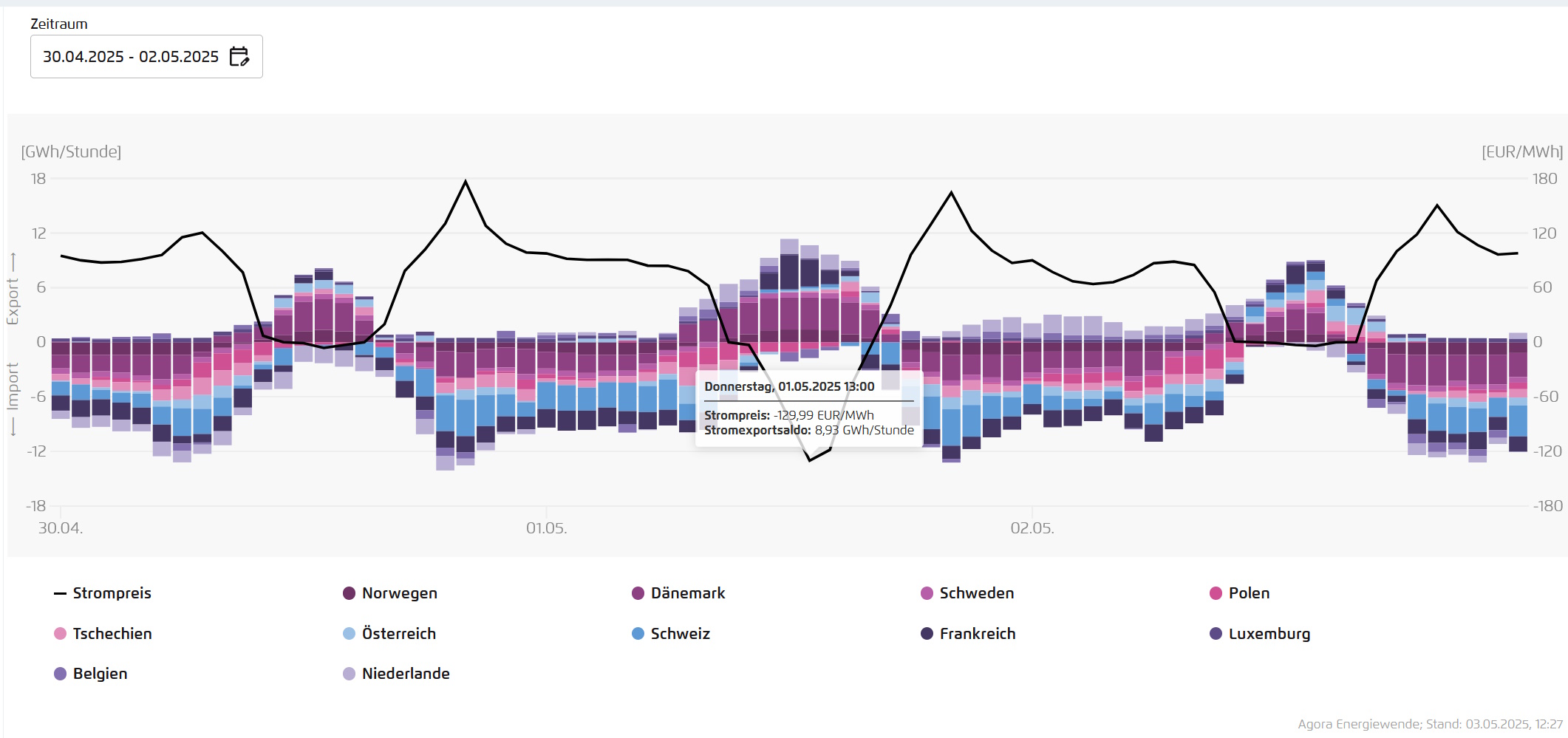The image size is (1568, 738).
Task: Toggle Strompreis line in legend
Action: click(x=112, y=593)
